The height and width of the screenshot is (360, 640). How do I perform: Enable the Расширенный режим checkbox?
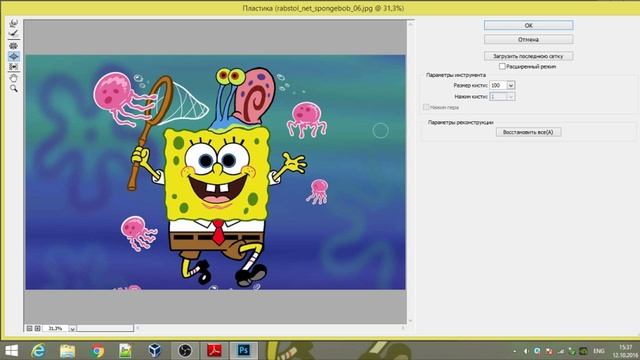[502, 66]
